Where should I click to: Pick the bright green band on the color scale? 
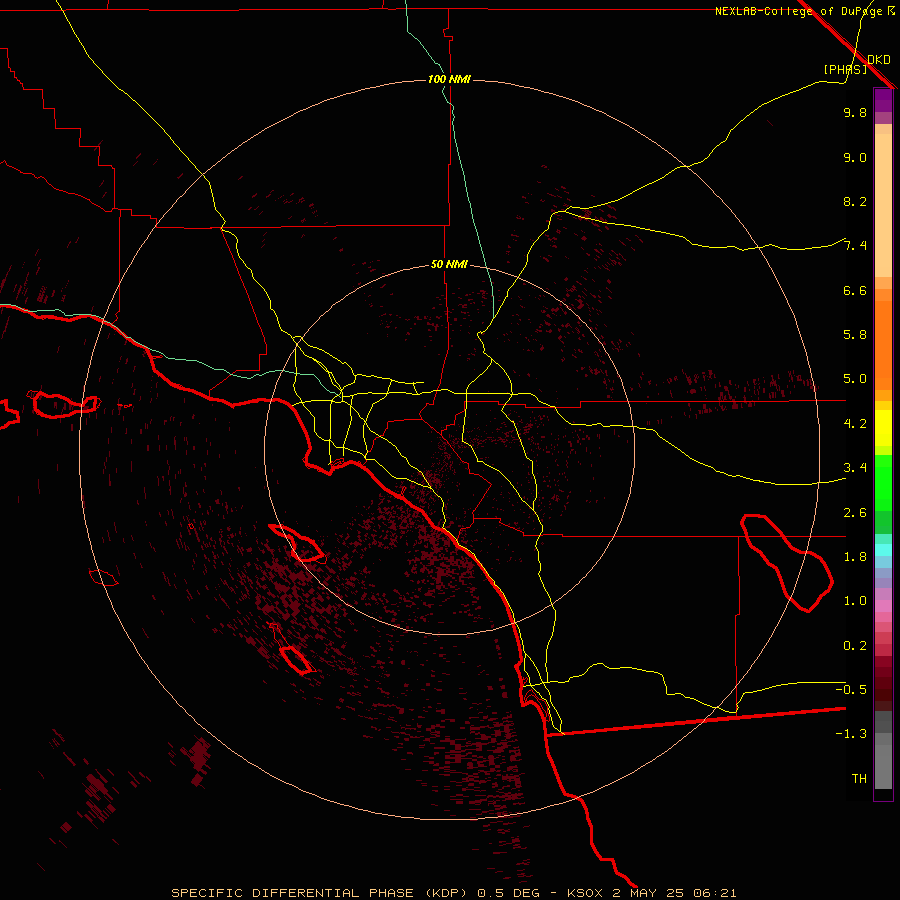click(x=883, y=482)
